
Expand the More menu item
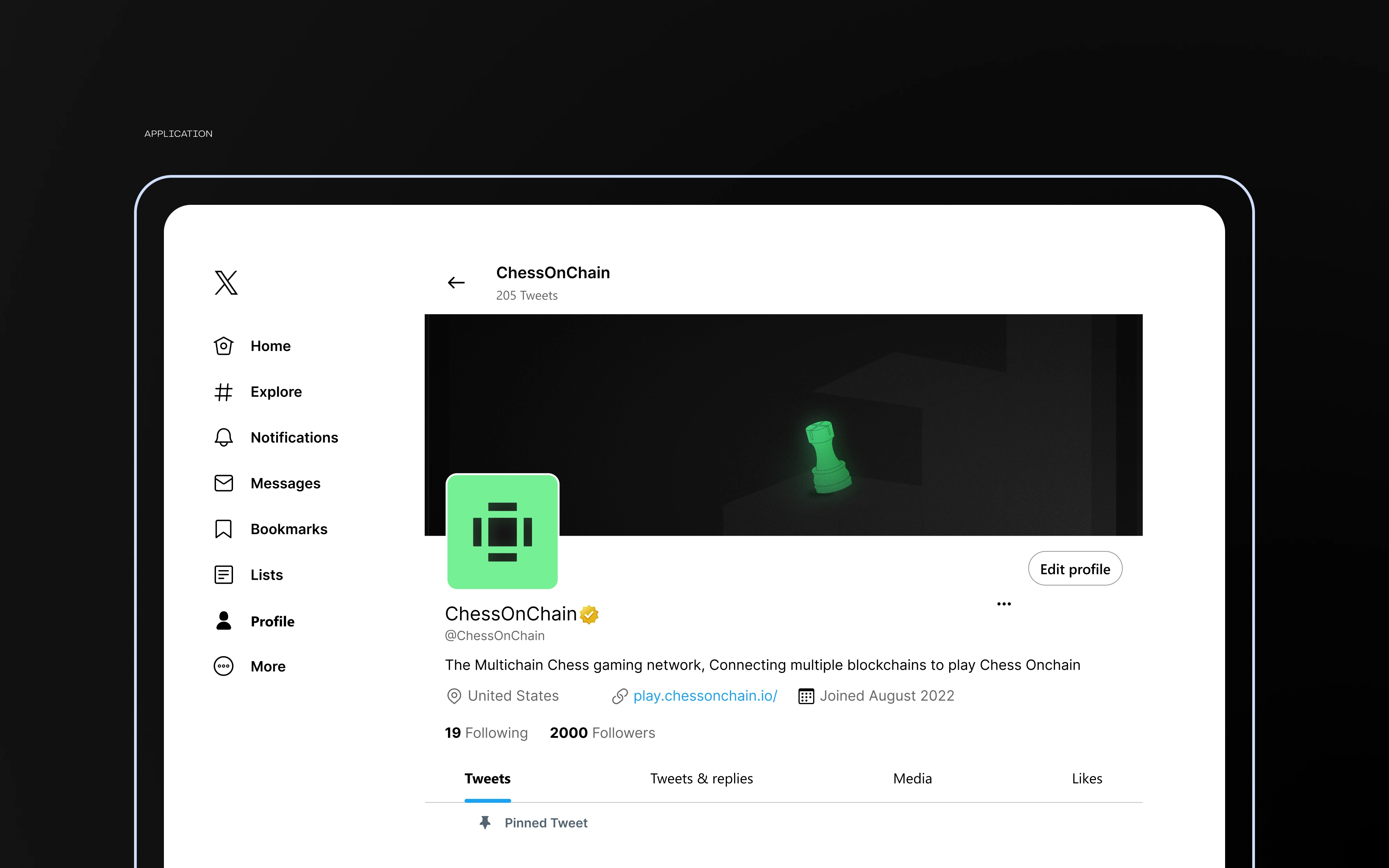[x=250, y=666]
